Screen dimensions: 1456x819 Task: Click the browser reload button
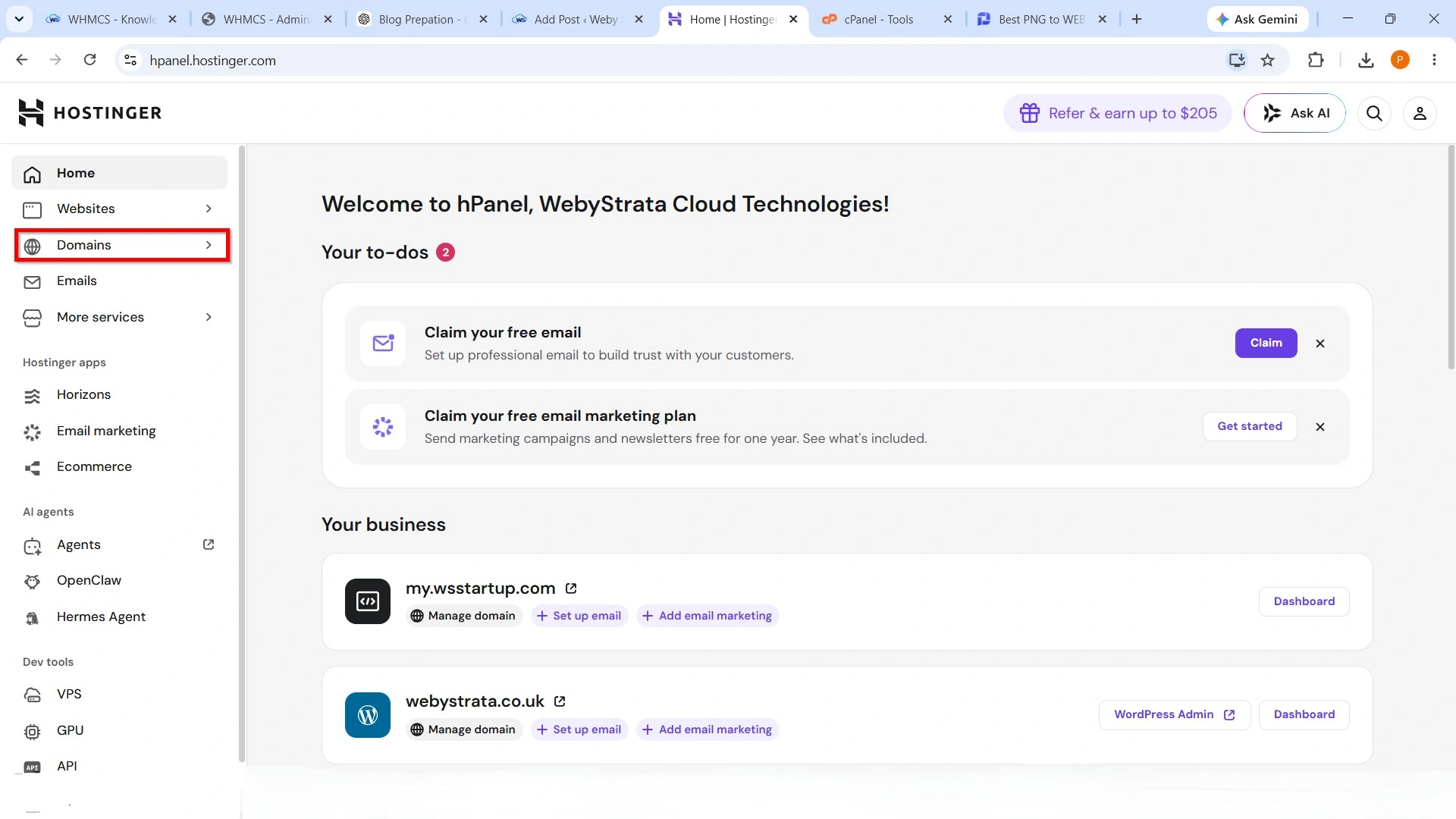tap(89, 60)
